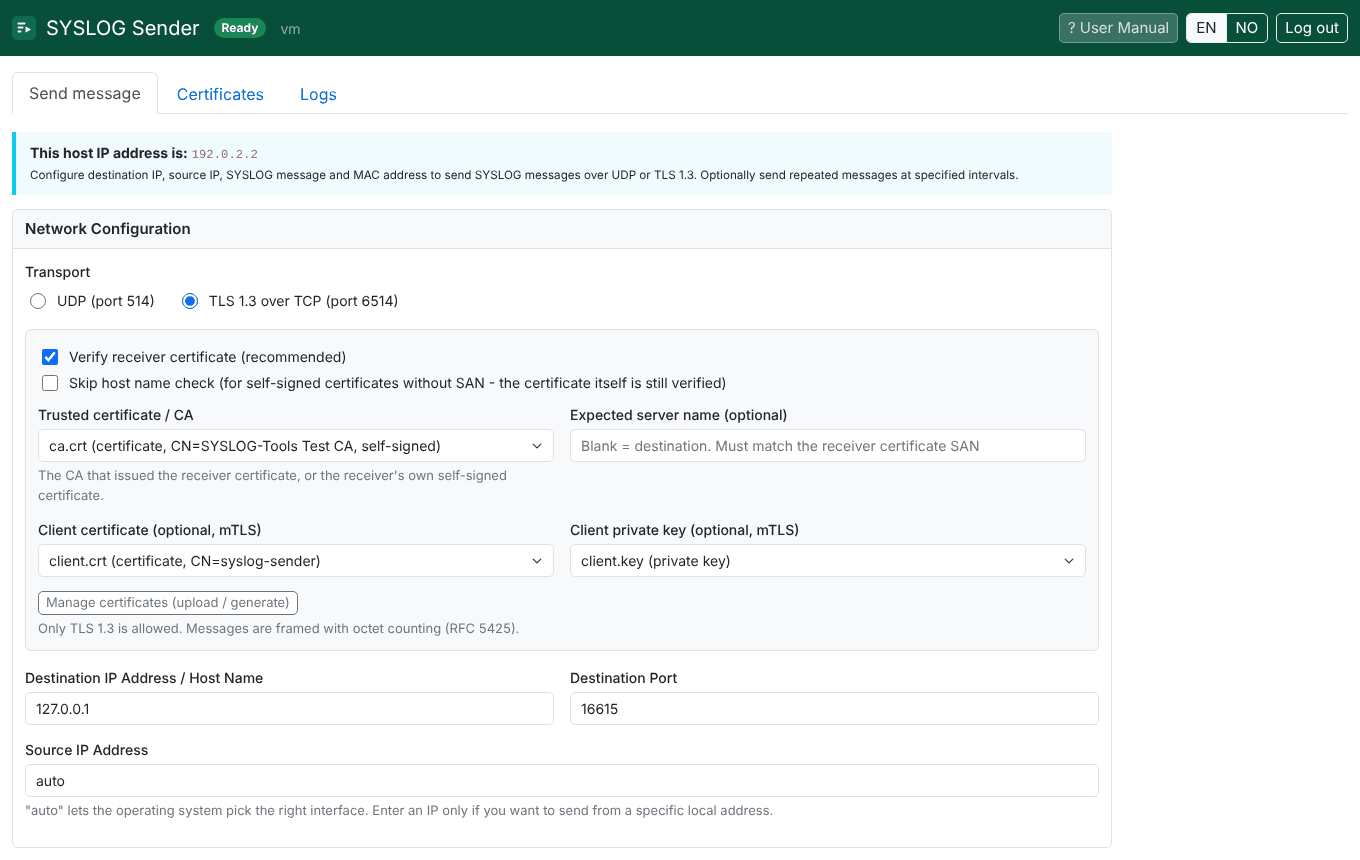Switch to the Send message tab
This screenshot has height=860, width=1360.
click(x=85, y=93)
